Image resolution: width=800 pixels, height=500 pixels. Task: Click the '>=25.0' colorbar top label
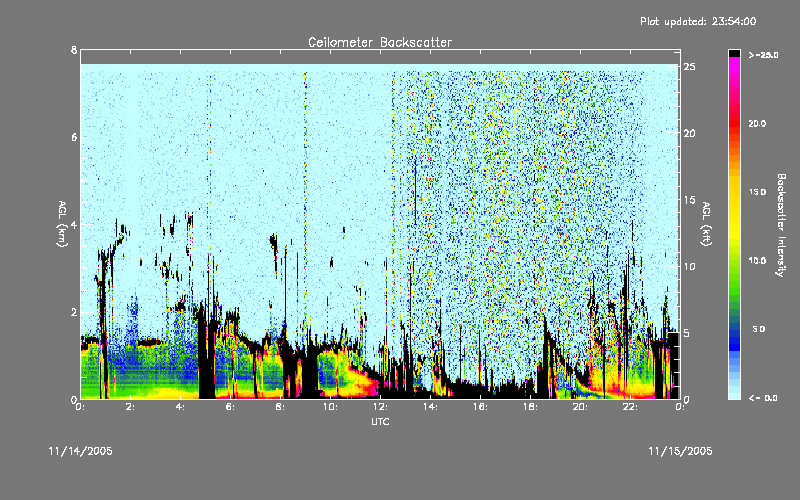point(763,55)
